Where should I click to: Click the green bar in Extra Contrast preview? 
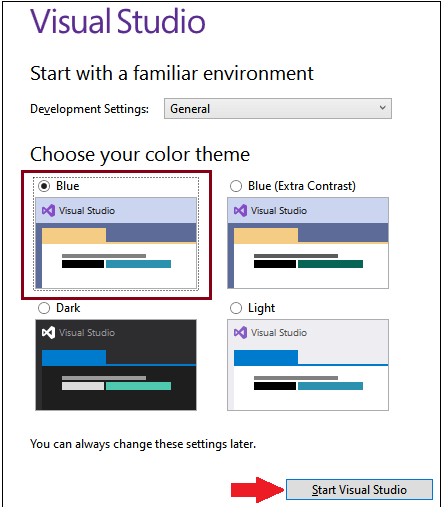click(330, 264)
